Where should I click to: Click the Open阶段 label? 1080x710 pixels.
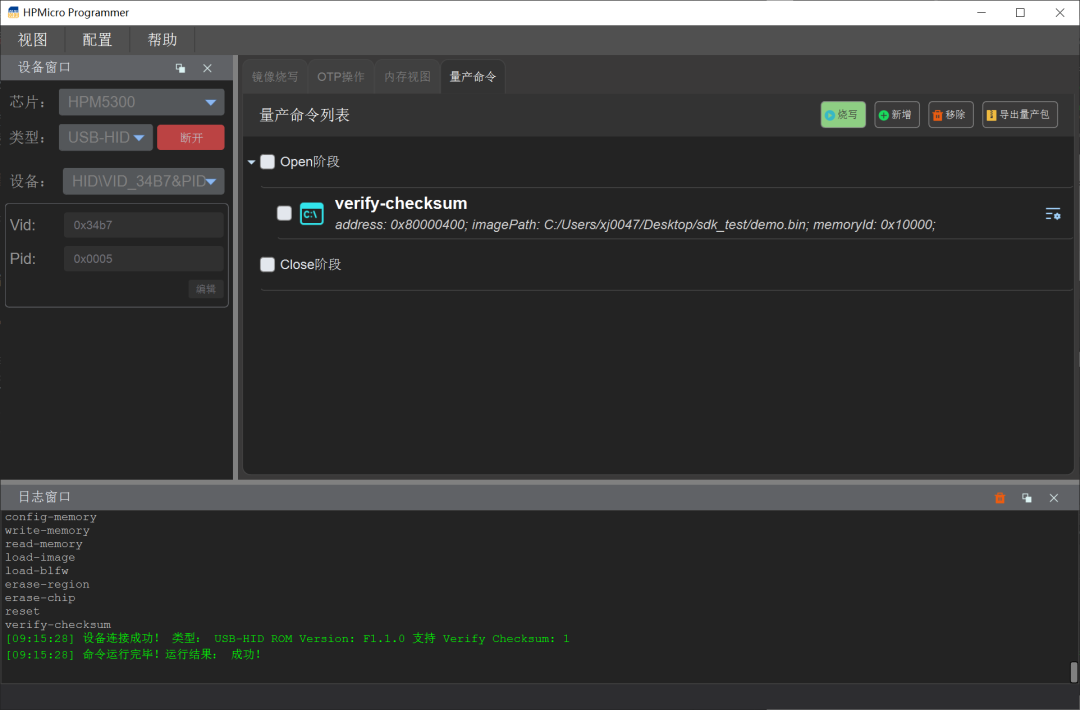click(310, 162)
